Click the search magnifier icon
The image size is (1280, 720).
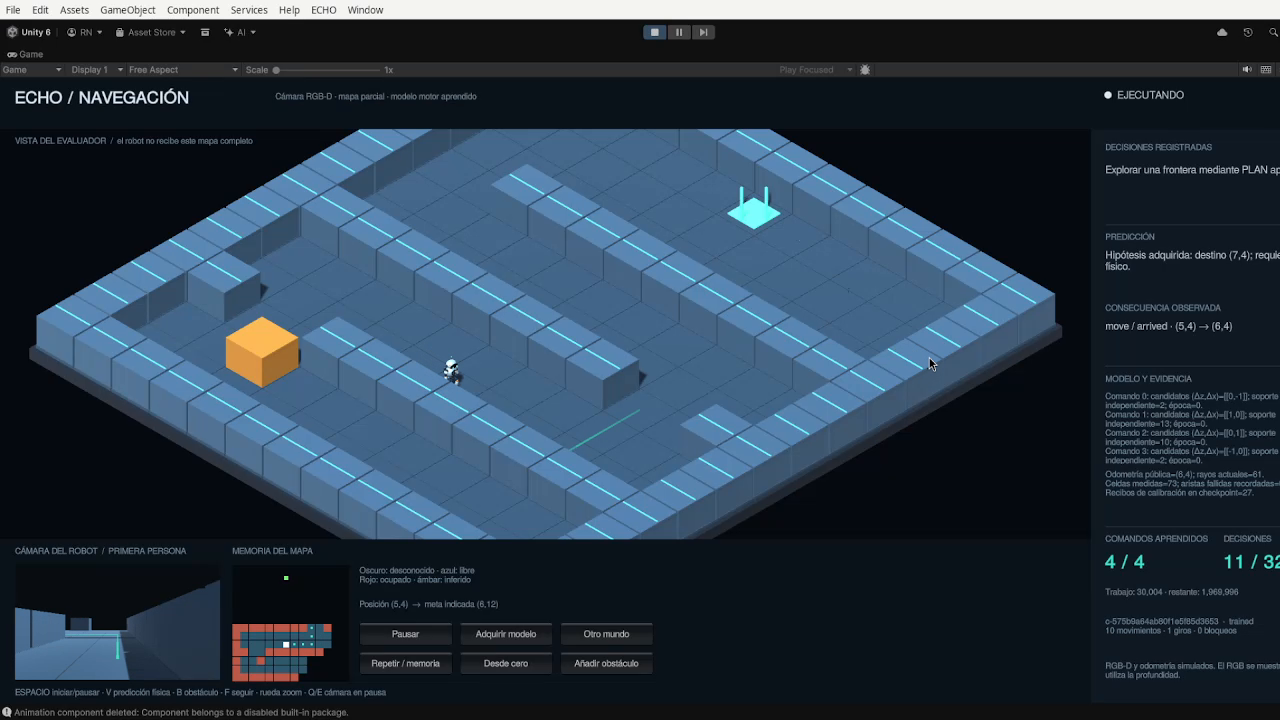(1273, 32)
